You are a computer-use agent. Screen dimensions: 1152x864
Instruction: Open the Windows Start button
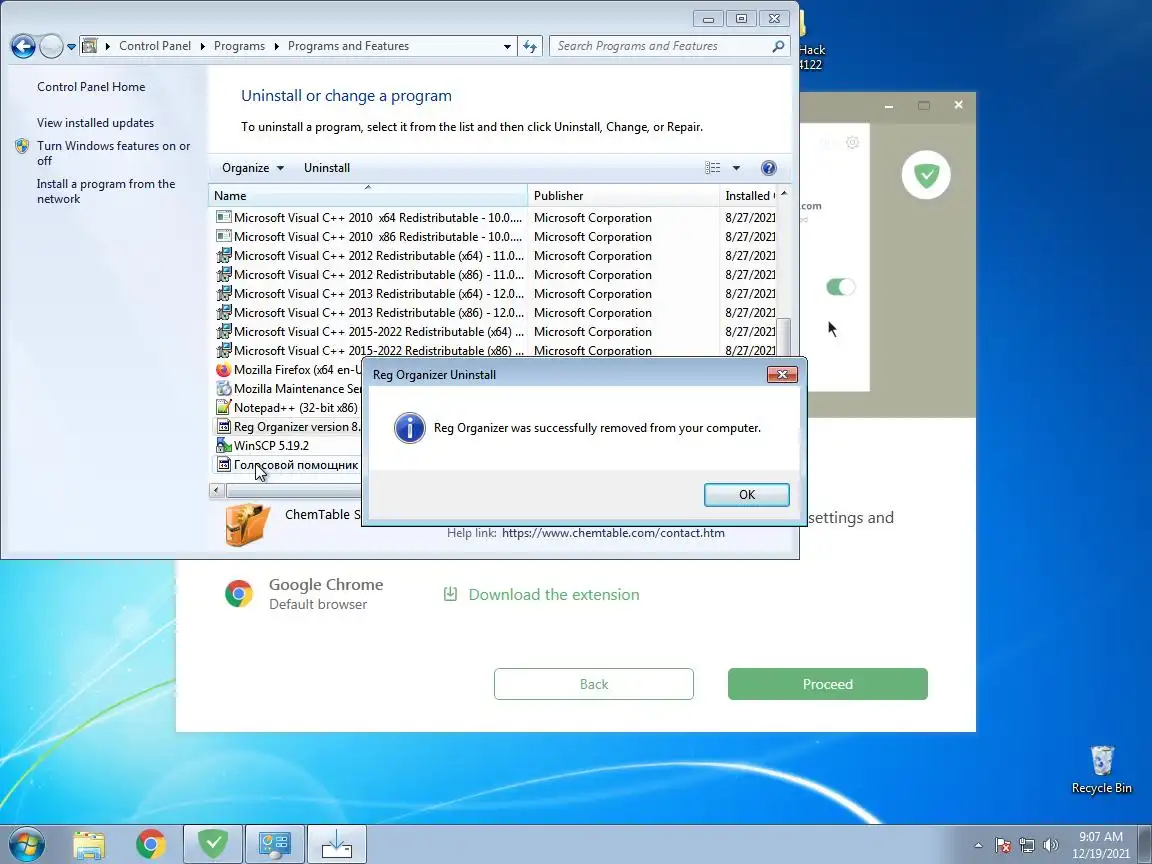click(26, 844)
